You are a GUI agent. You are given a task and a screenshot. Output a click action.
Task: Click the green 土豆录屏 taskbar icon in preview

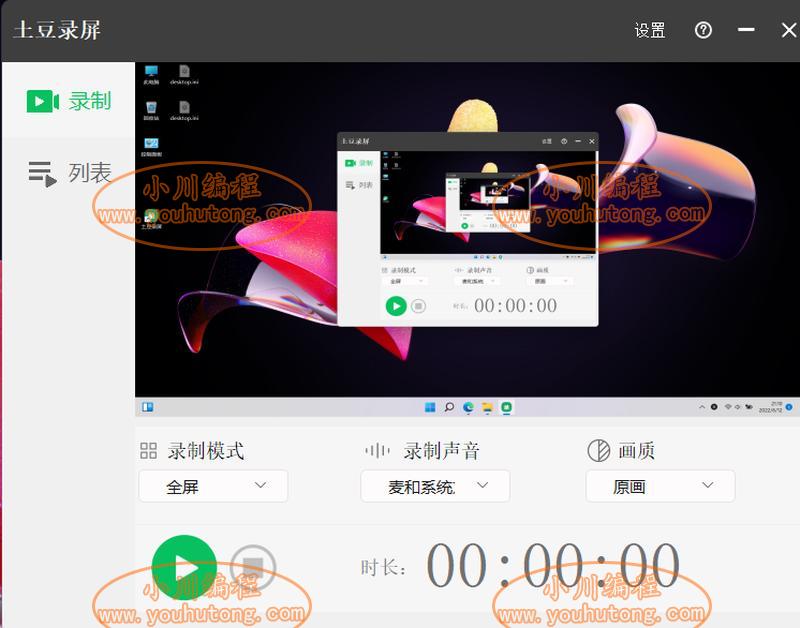506,407
